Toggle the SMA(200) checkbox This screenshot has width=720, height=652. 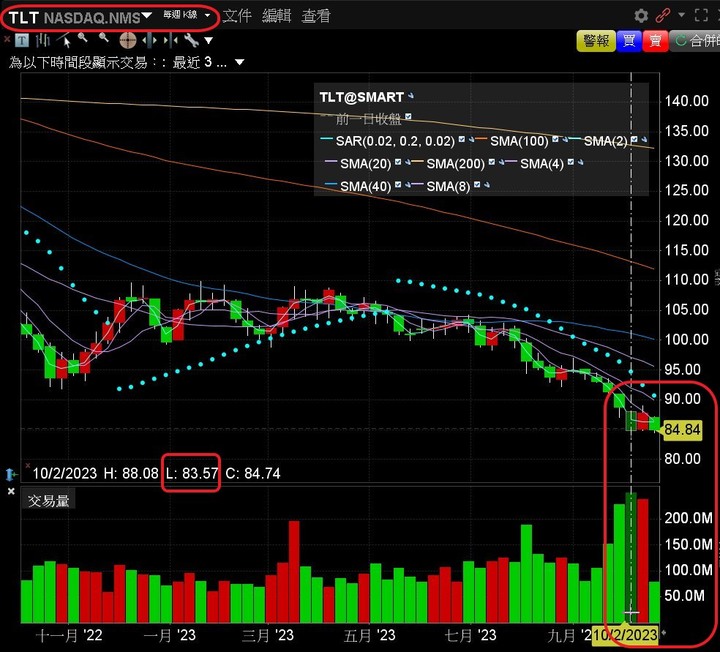[x=491, y=162]
